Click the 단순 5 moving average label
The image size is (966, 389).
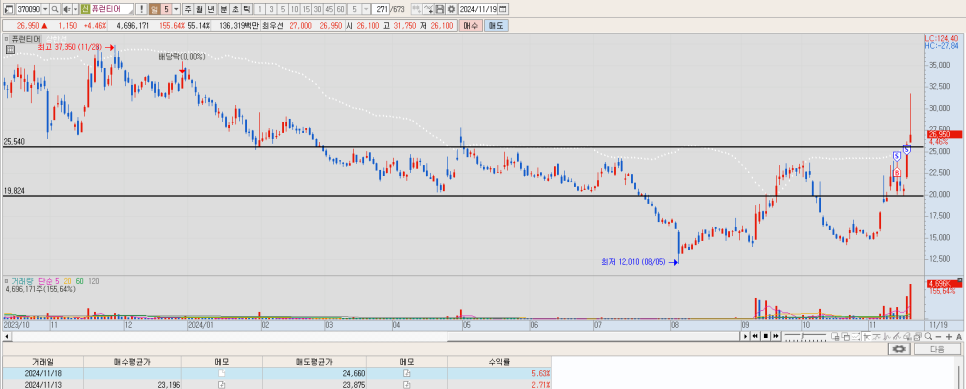coord(48,281)
